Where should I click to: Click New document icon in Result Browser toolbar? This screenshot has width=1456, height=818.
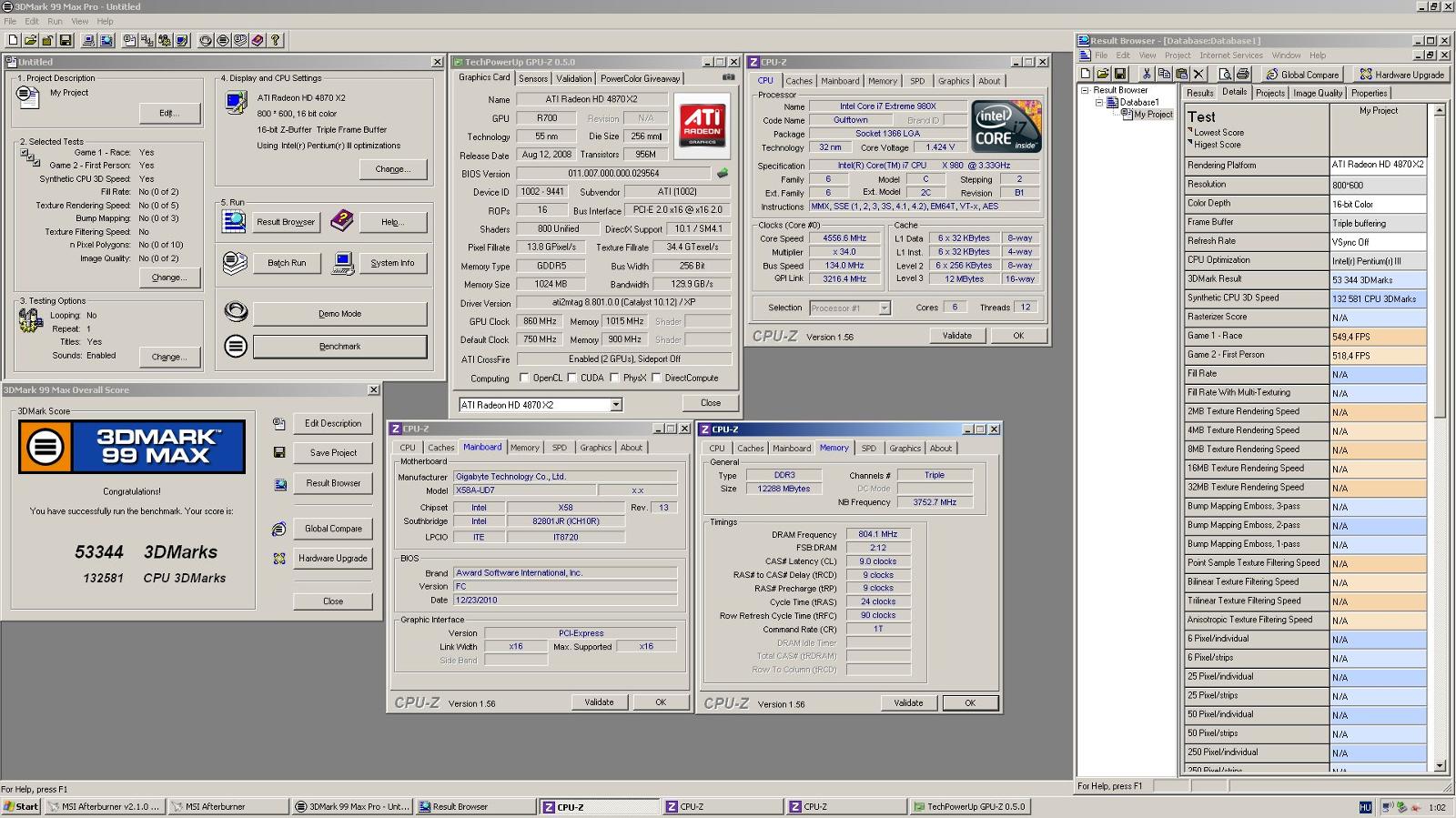(1086, 74)
